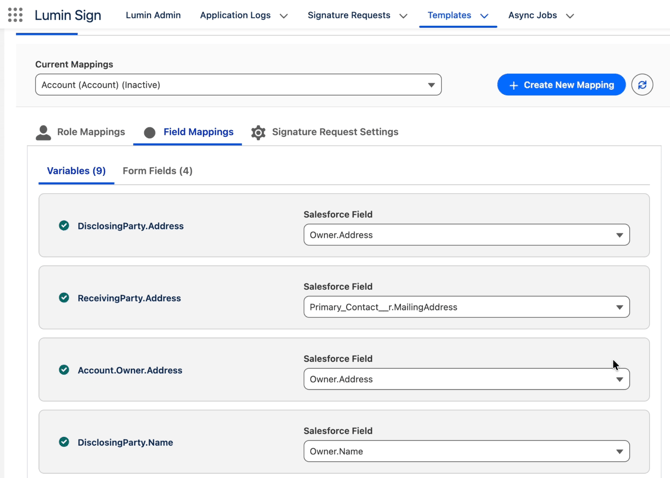Click the Create New Mapping button
Screen dimensions: 670x478
561,85
